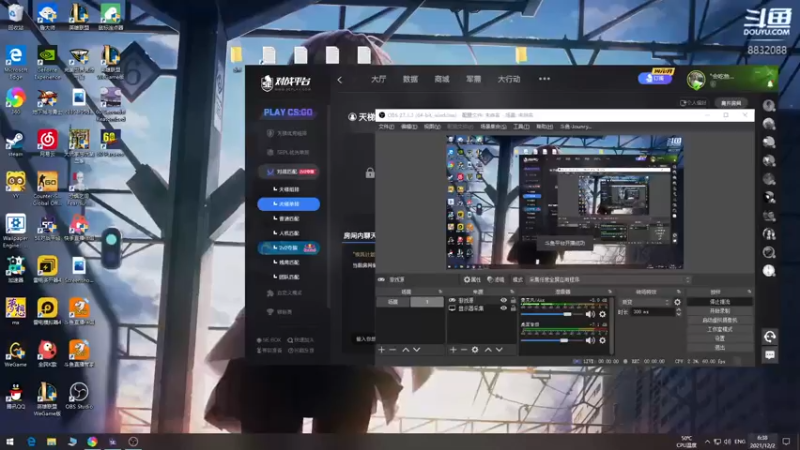Open Recycle Bin on desktop

click(x=15, y=15)
